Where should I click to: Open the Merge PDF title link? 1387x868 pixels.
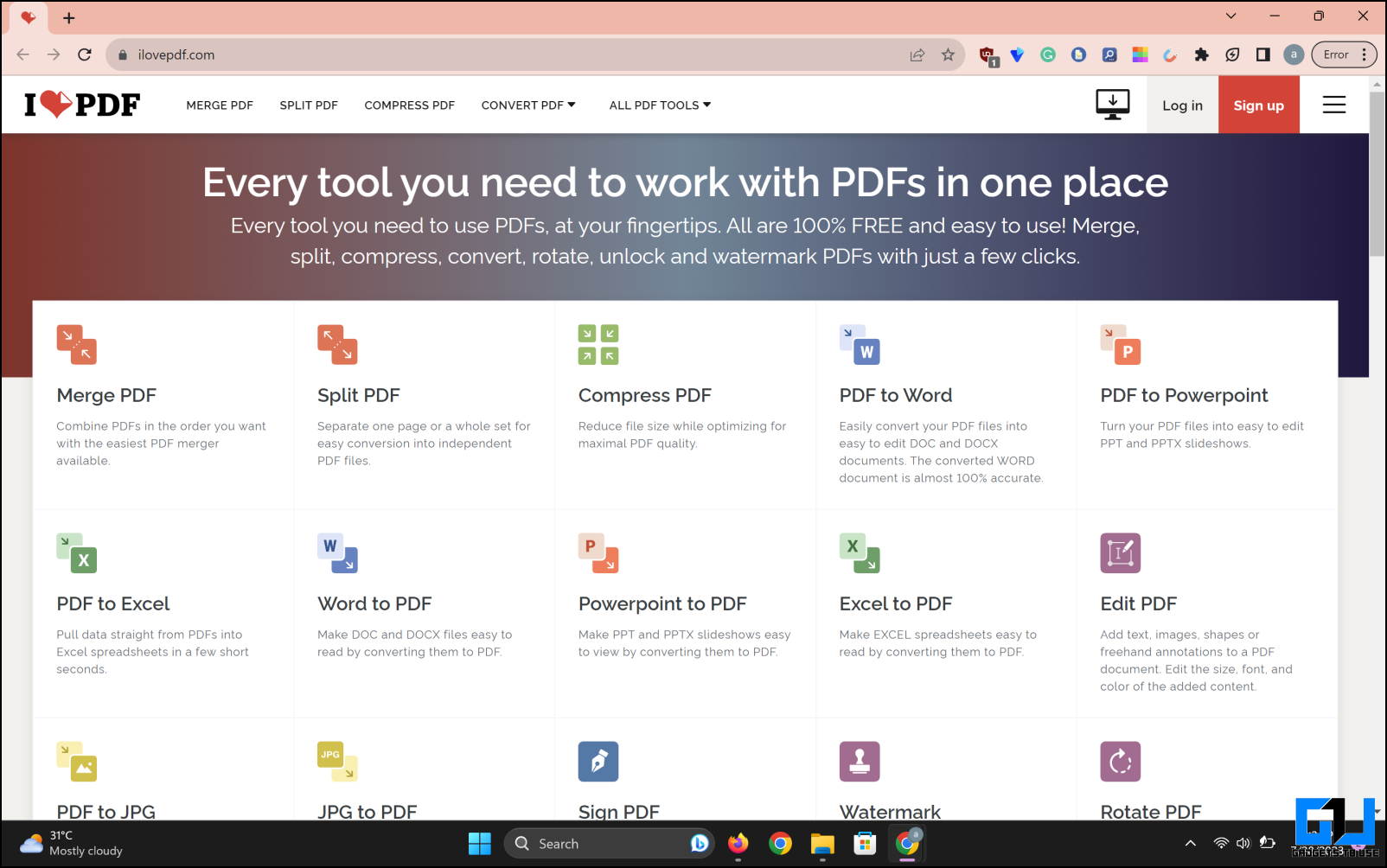coord(106,395)
